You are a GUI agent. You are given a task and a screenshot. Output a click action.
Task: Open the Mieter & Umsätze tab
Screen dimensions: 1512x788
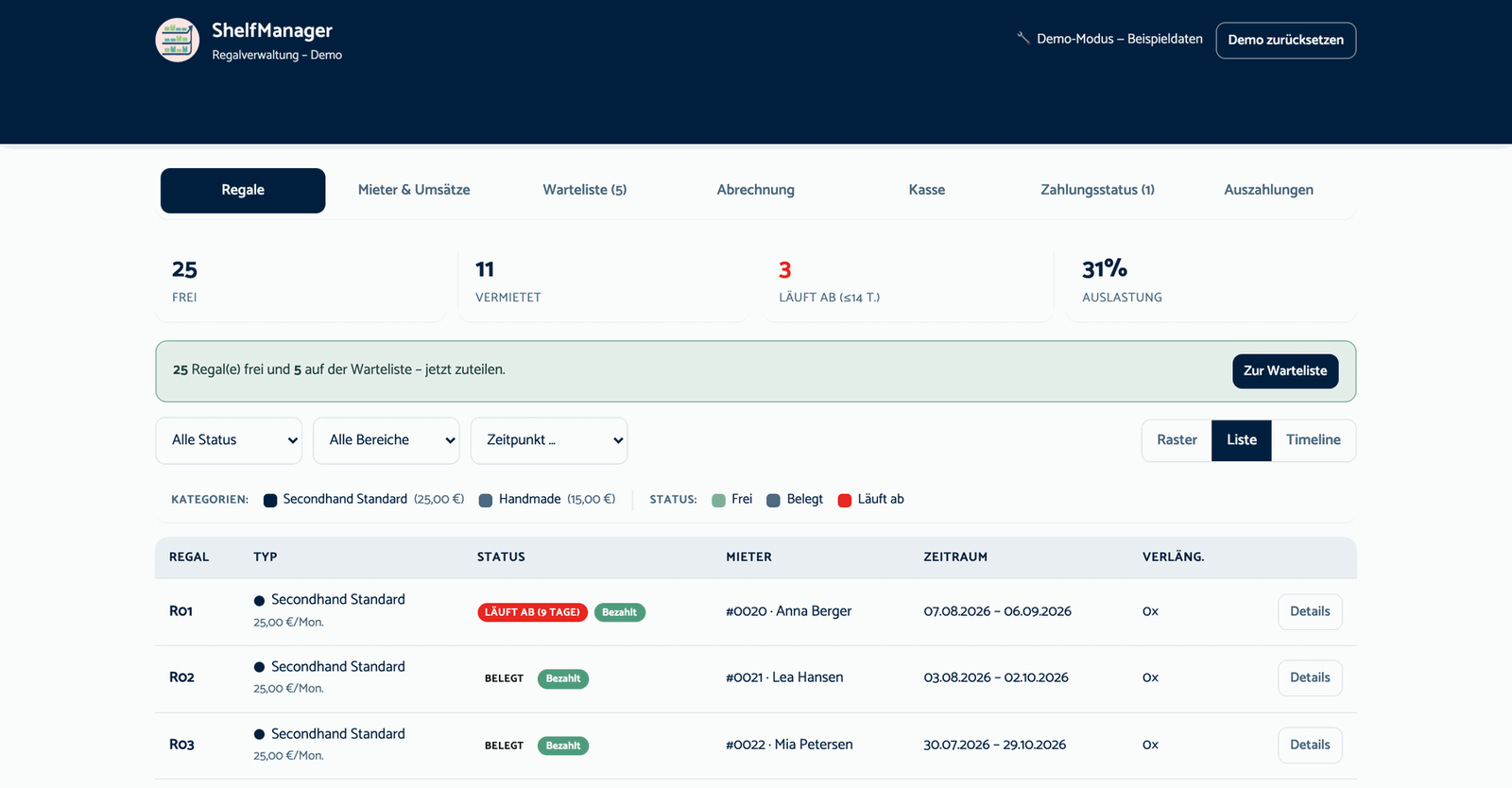coord(414,190)
